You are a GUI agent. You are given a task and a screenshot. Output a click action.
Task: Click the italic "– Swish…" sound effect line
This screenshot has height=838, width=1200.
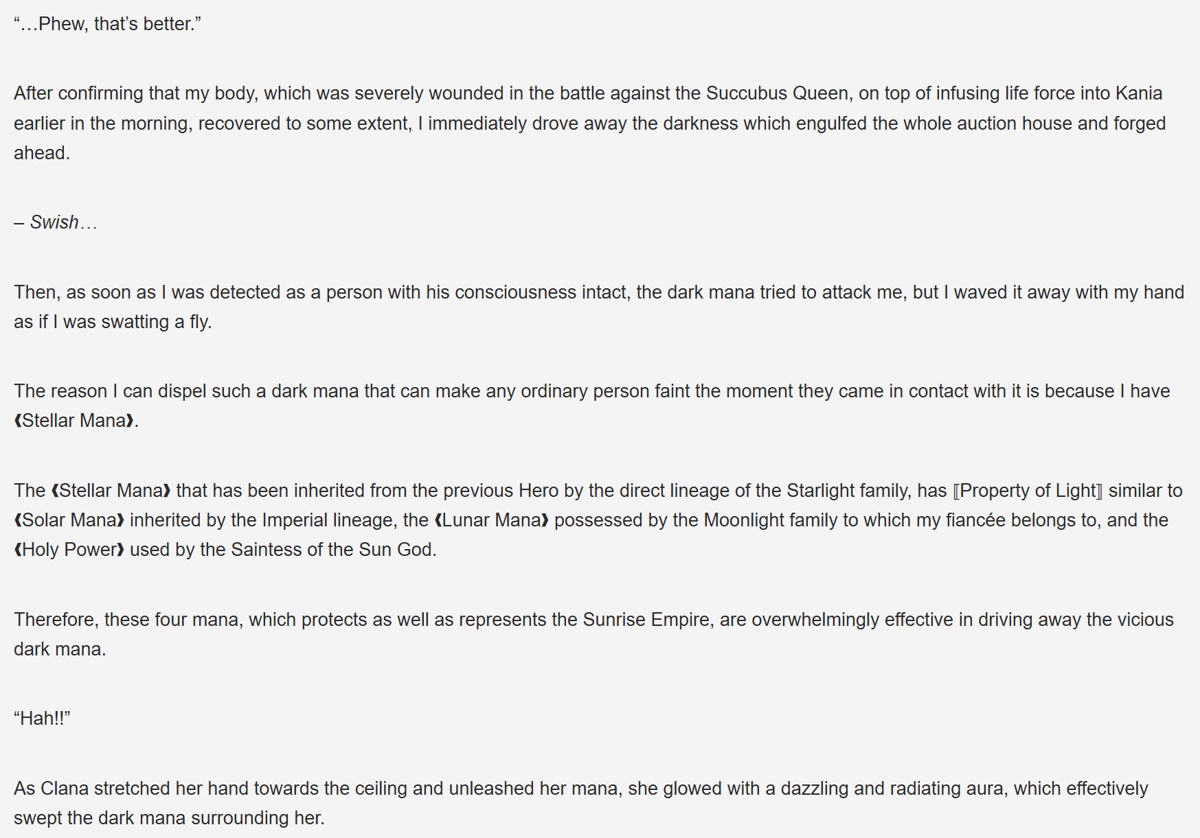(56, 223)
